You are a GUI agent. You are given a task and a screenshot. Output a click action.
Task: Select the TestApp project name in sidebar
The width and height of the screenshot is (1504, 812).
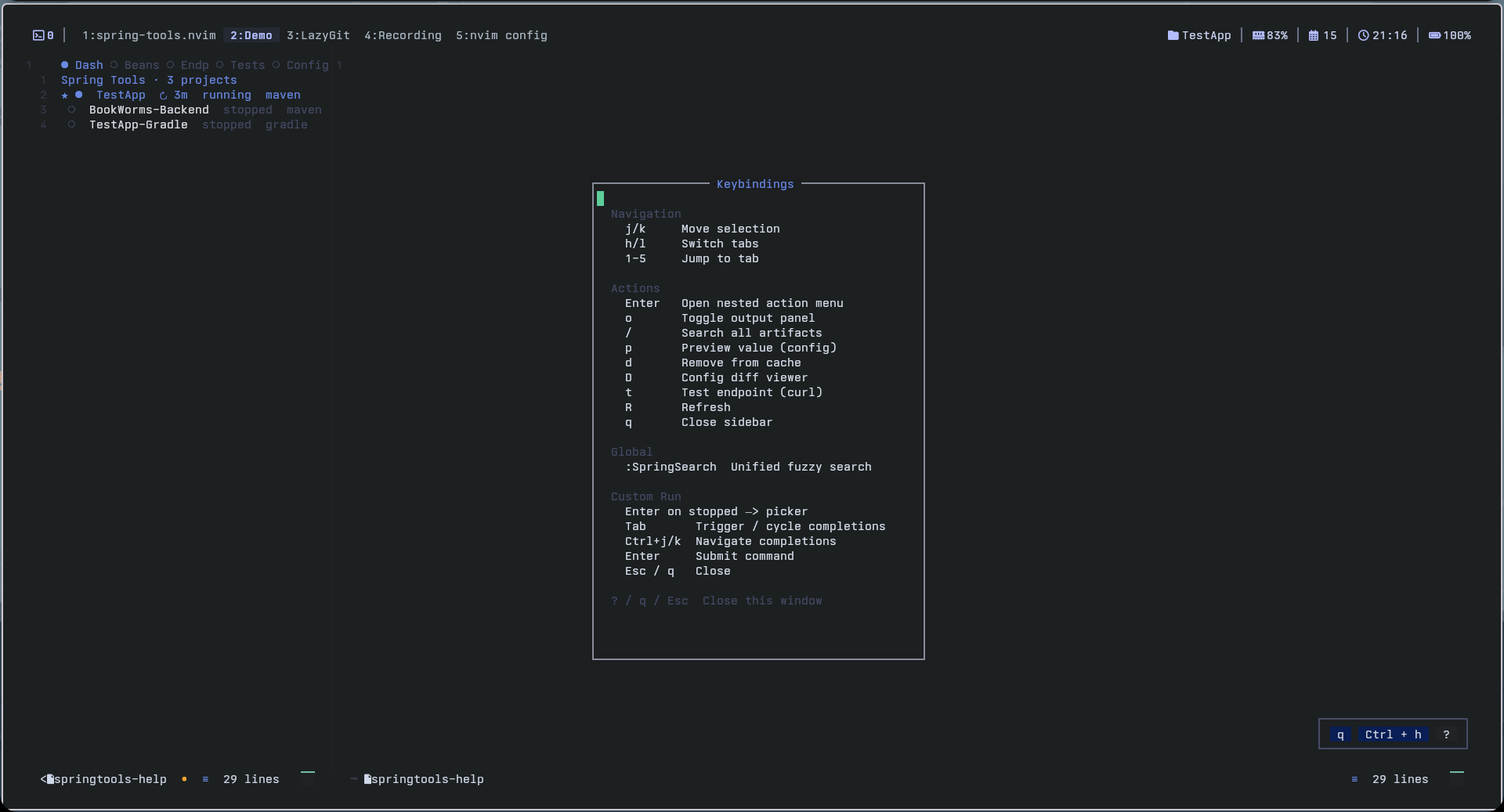121,95
